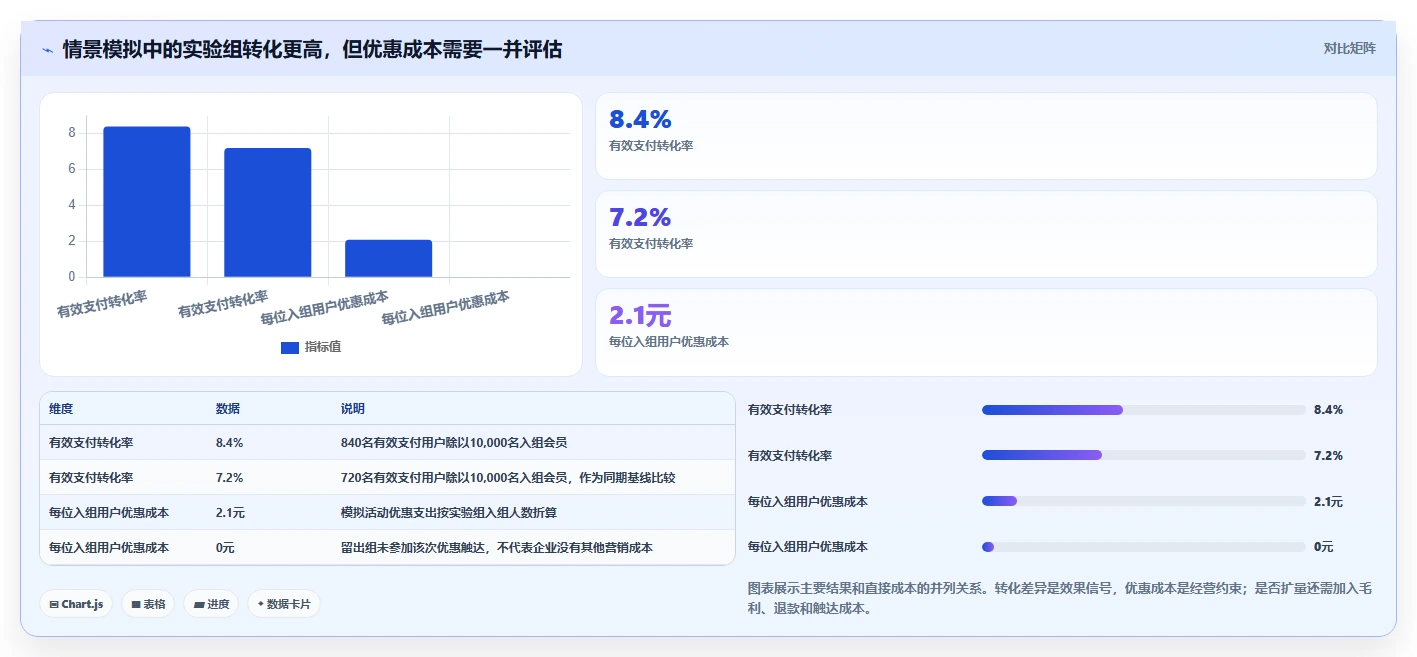Click the tallest chart bar near value 8
Screen dimensions: 1417x657
[x=147, y=202]
